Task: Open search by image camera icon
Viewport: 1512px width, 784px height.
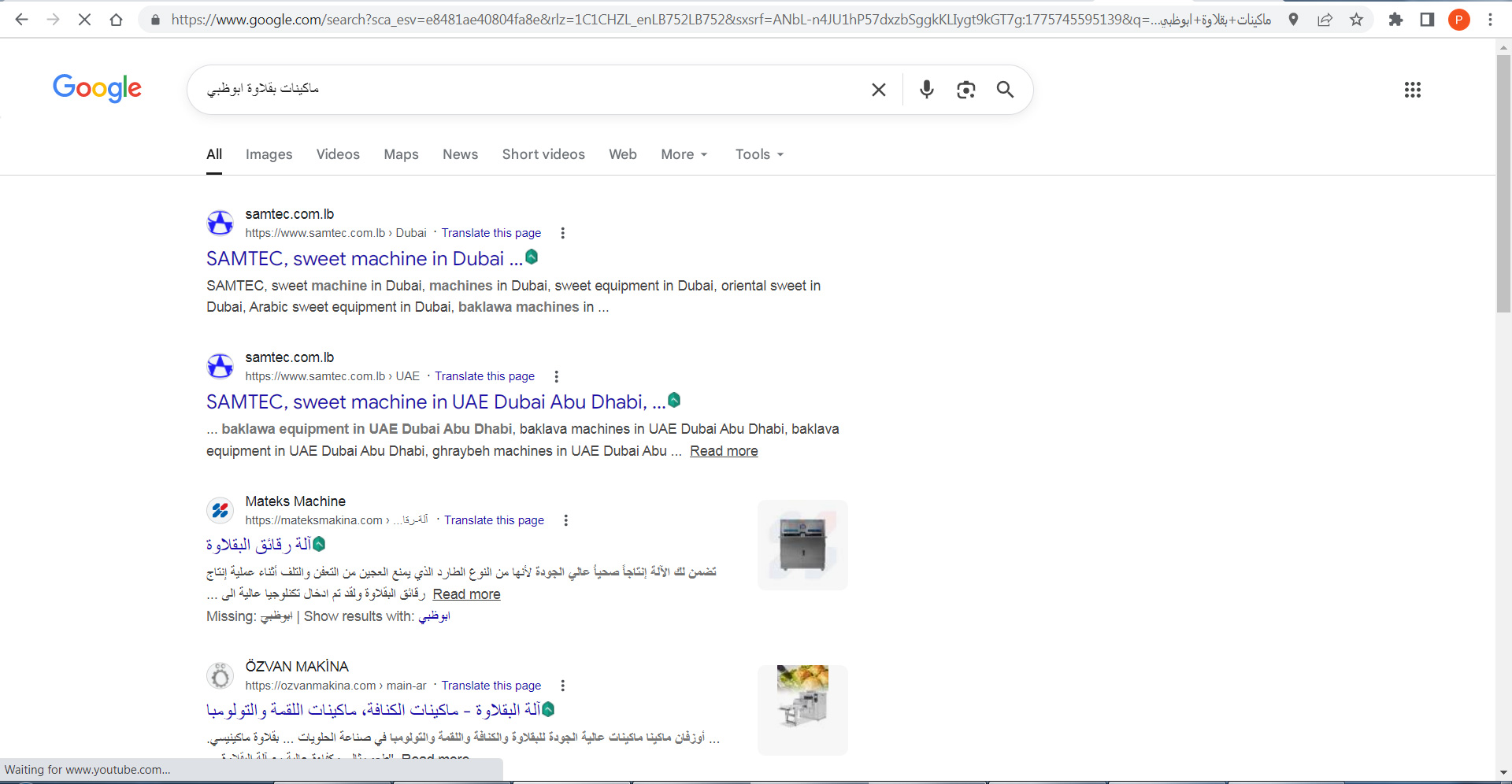Action: tap(966, 90)
